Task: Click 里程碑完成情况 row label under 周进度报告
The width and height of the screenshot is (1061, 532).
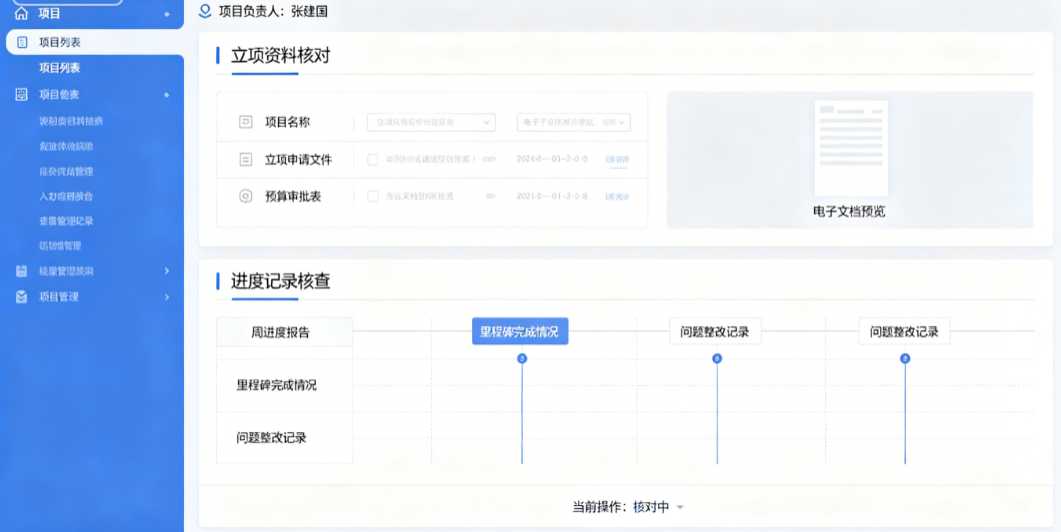Action: (276, 385)
